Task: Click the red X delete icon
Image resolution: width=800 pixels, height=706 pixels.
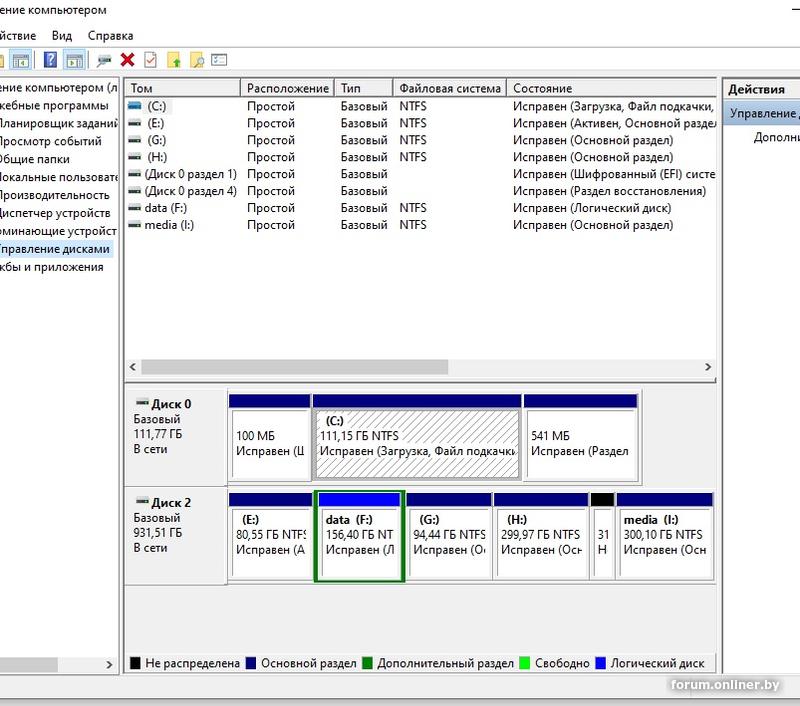Action: (x=127, y=60)
